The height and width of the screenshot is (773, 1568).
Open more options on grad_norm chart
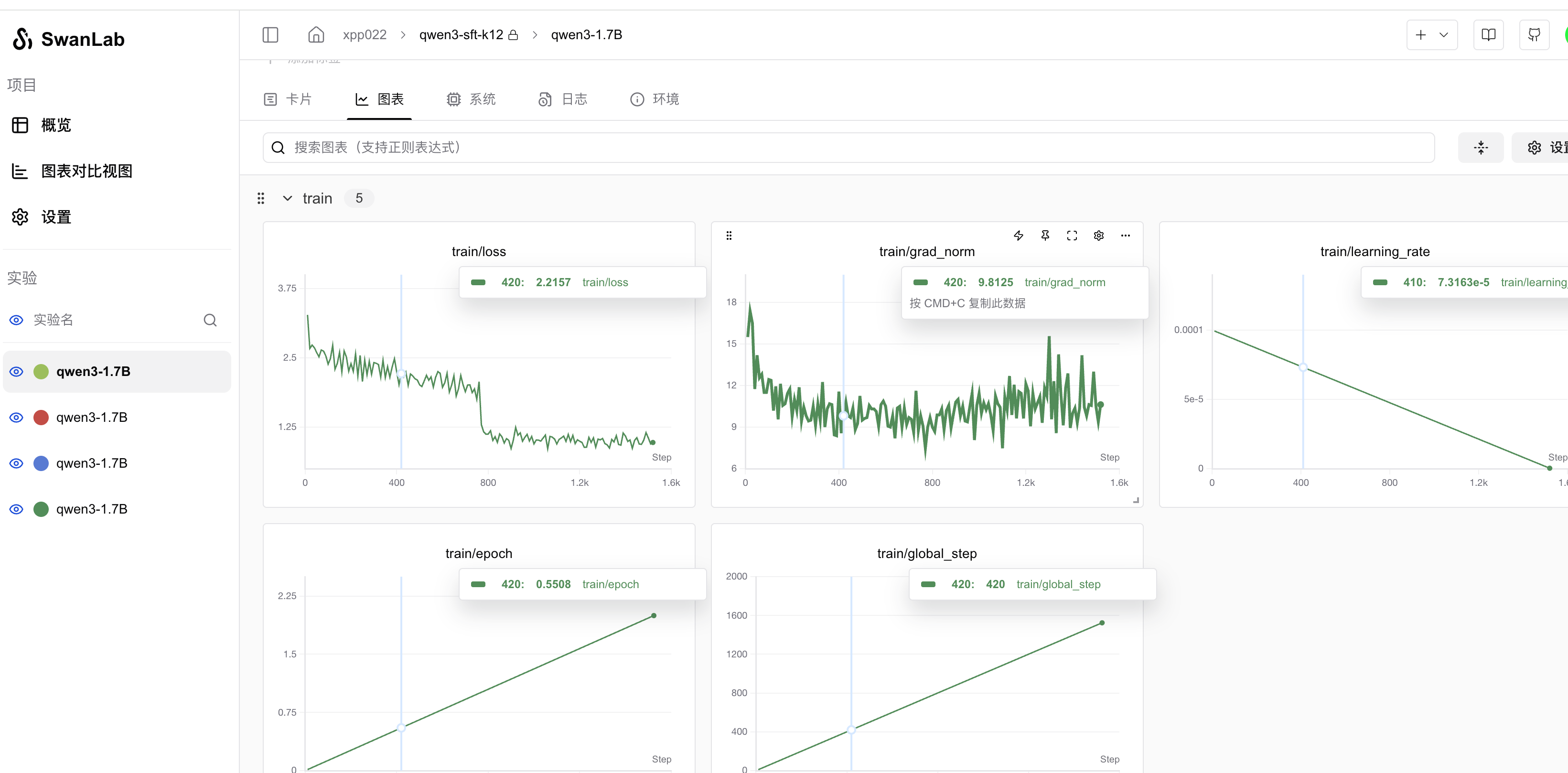[1126, 236]
